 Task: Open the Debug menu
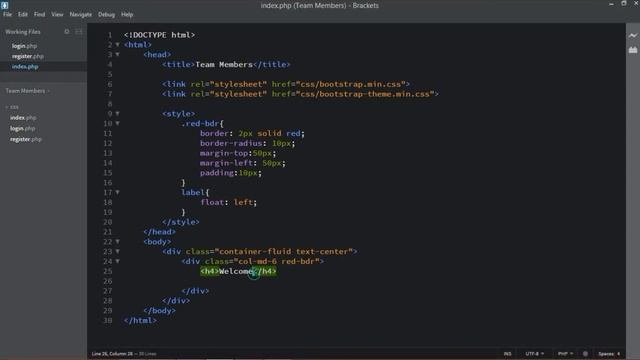pyautogui.click(x=106, y=14)
